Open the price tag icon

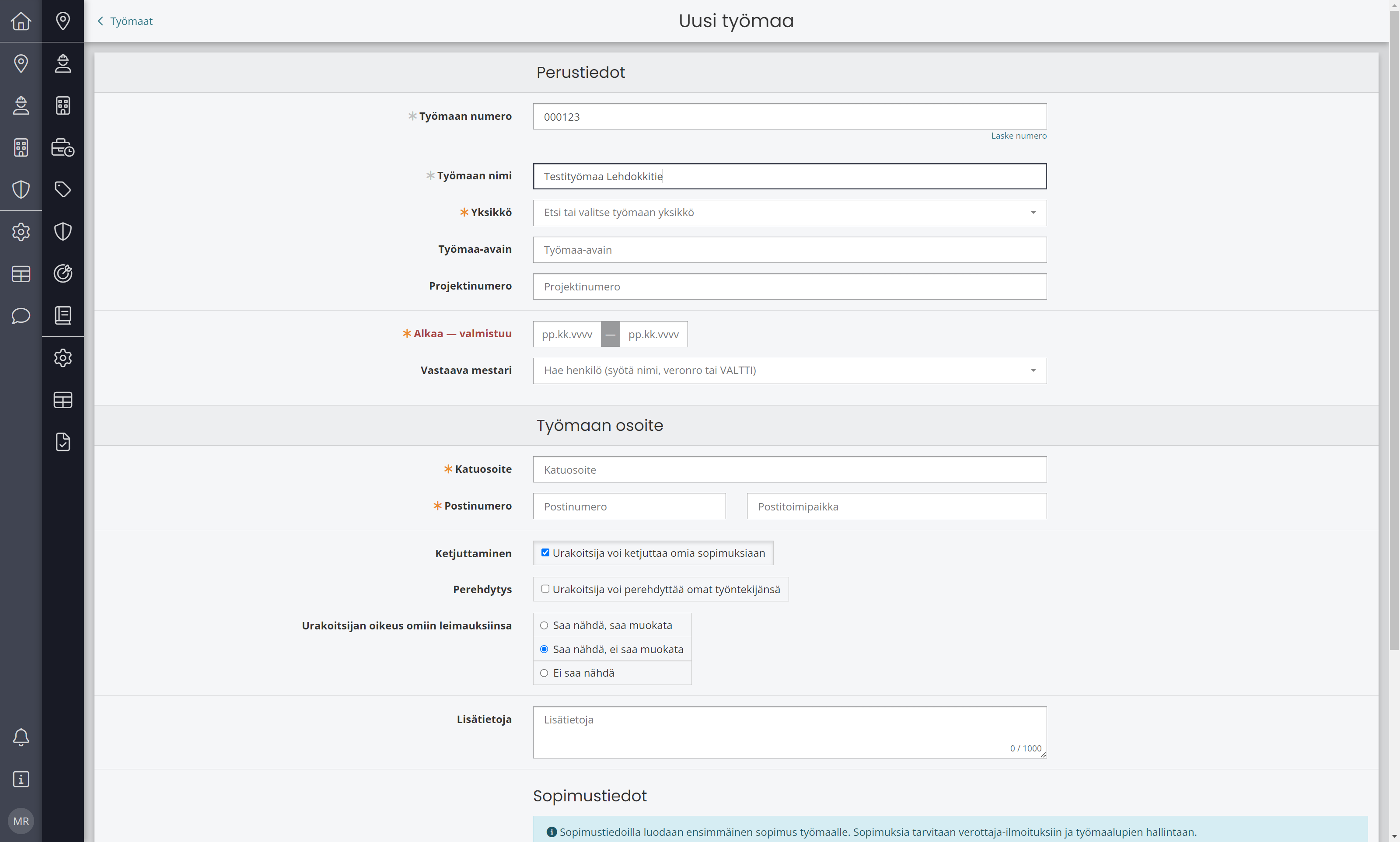tap(63, 189)
